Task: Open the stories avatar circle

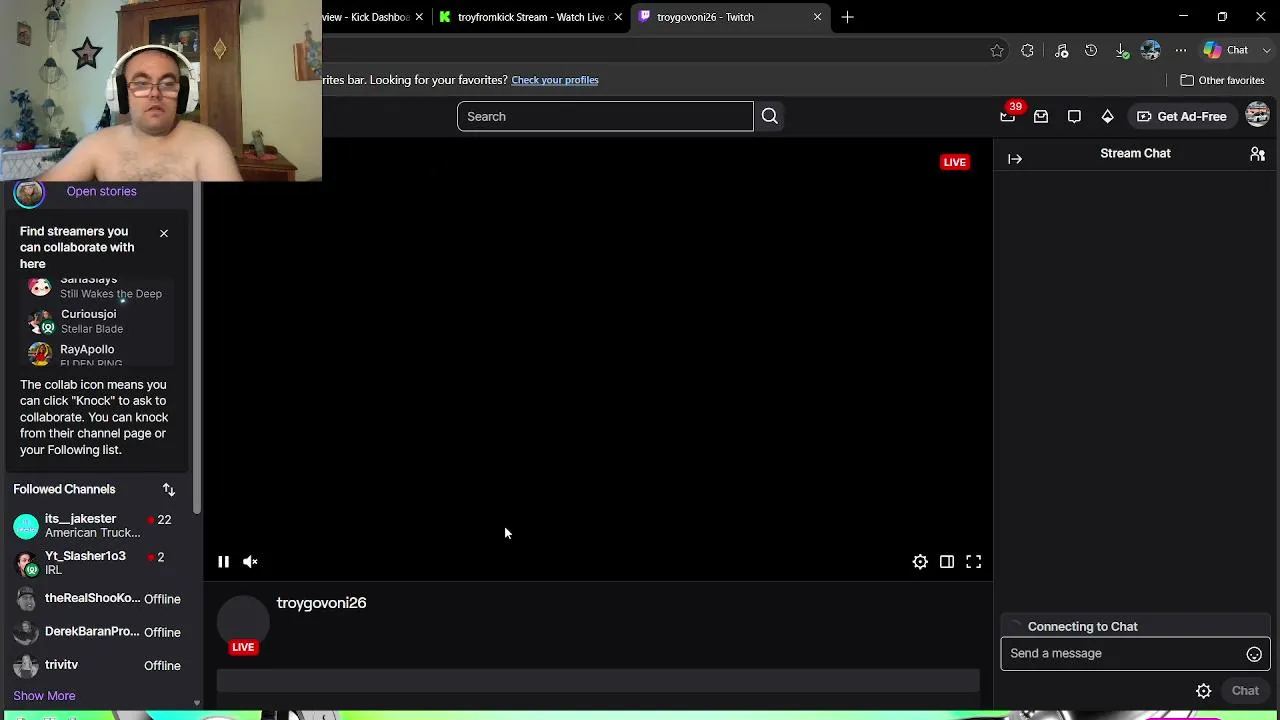Action: coord(29,193)
